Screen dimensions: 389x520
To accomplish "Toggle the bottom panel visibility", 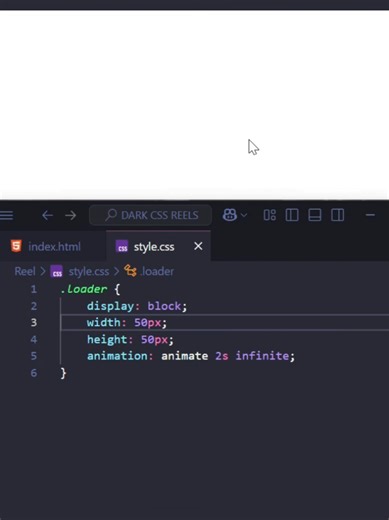I will (x=315, y=215).
